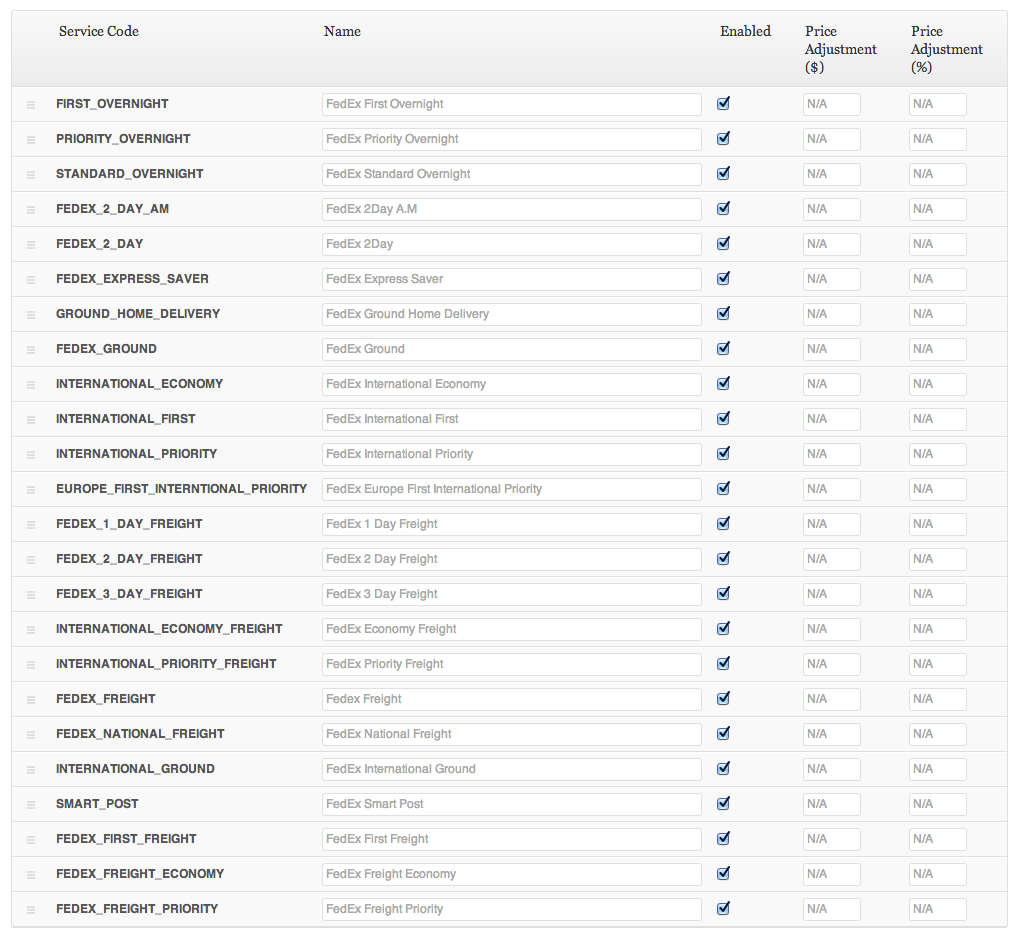
Task: Click drag handle for FEDEX_3_DAY_FREIGHT row
Action: 31,594
